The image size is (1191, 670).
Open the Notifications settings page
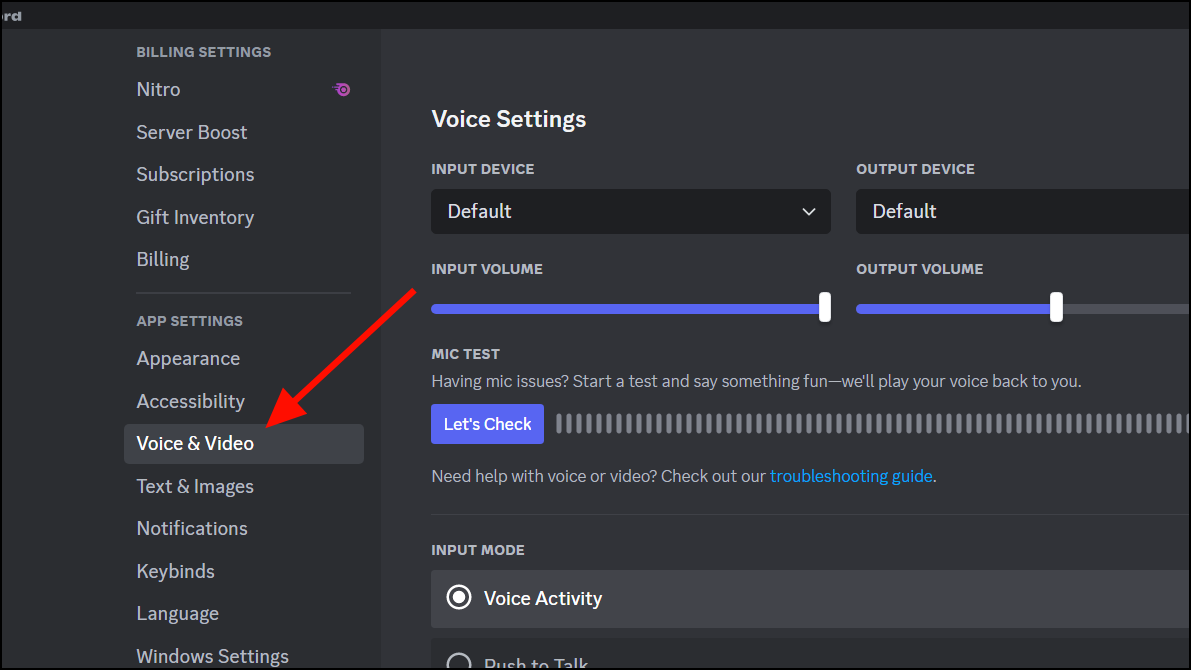point(191,528)
